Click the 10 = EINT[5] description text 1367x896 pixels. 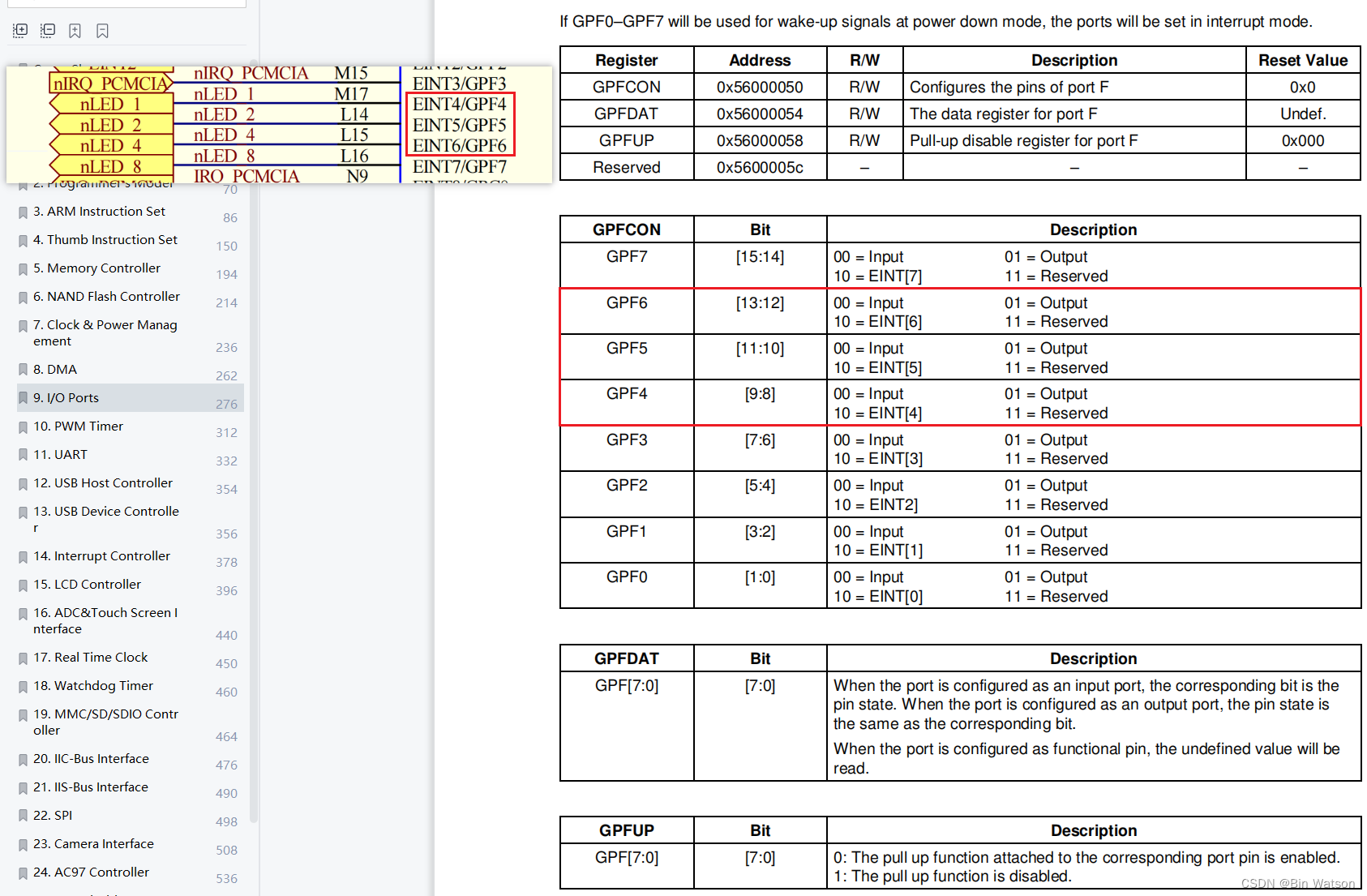tap(877, 367)
